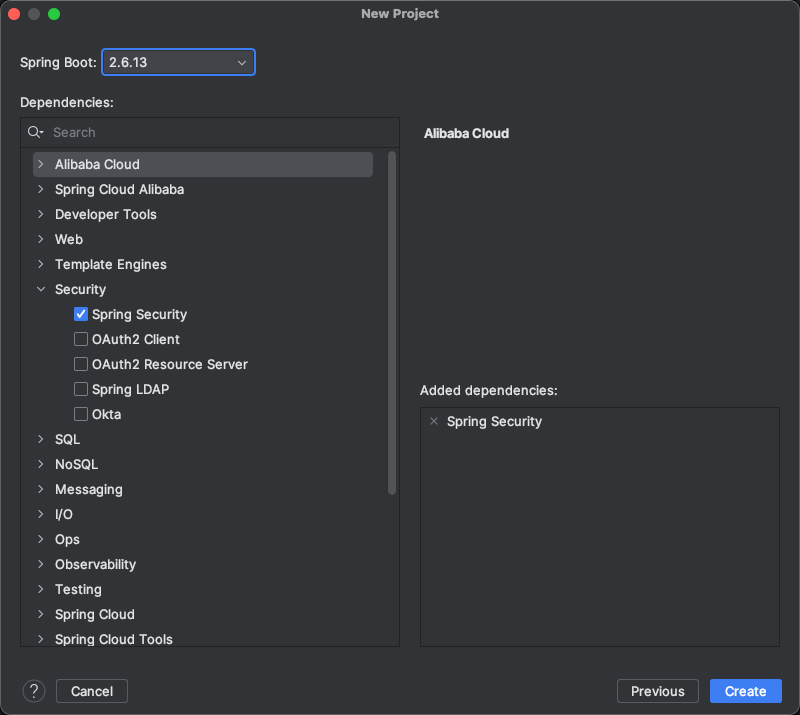The height and width of the screenshot is (715, 800).
Task: Click the dependency list scrollbar
Action: (x=392, y=320)
